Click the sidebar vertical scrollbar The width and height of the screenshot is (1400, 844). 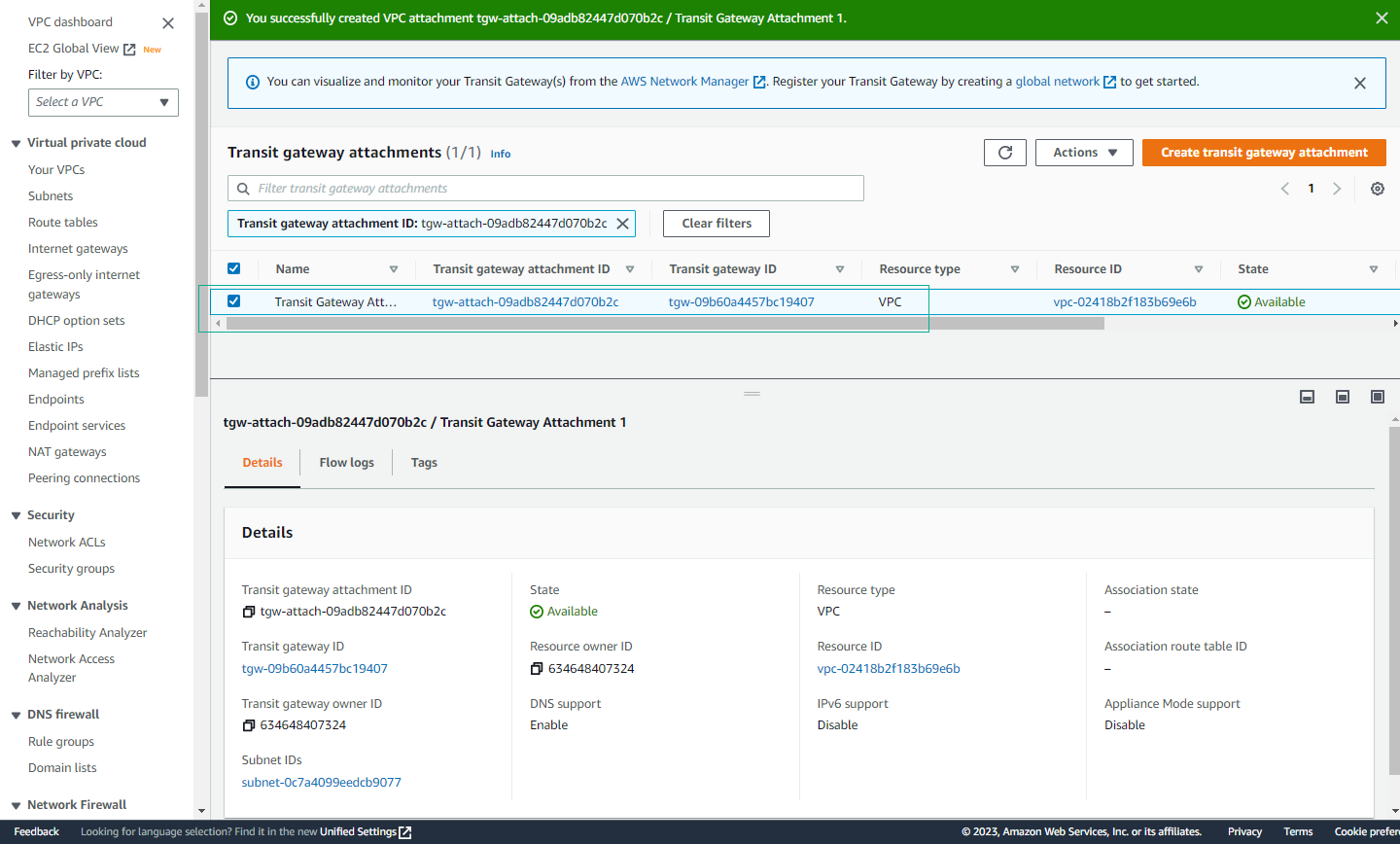click(201, 204)
